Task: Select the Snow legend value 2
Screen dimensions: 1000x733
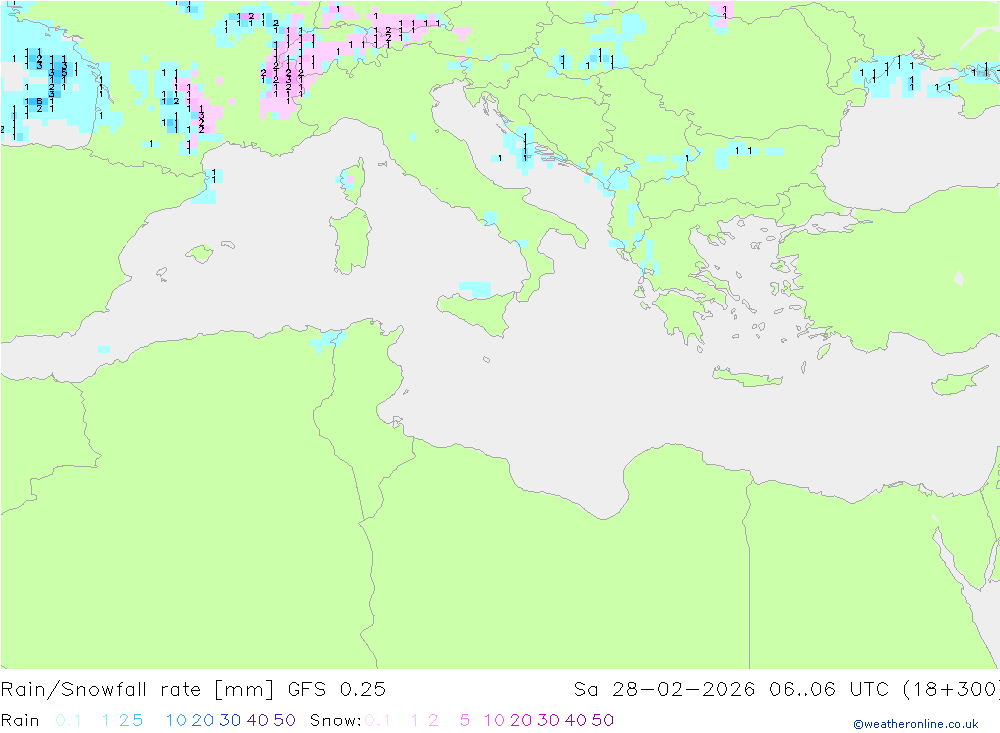Action: (433, 720)
